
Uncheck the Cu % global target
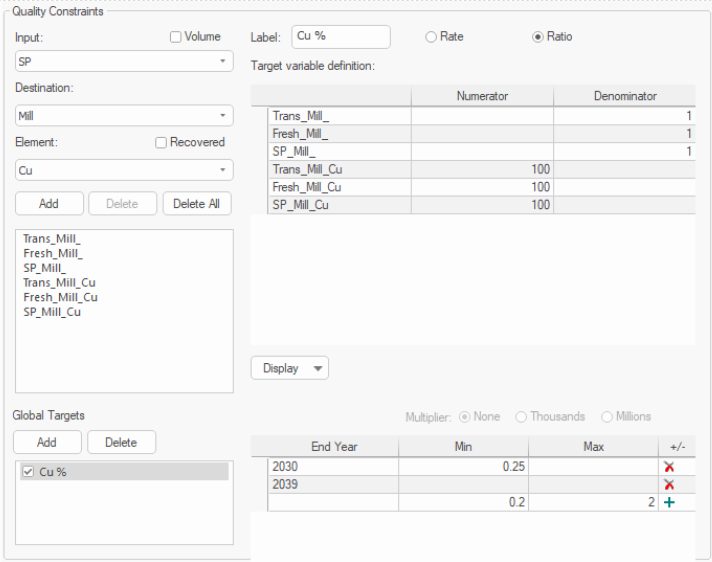(x=28, y=472)
